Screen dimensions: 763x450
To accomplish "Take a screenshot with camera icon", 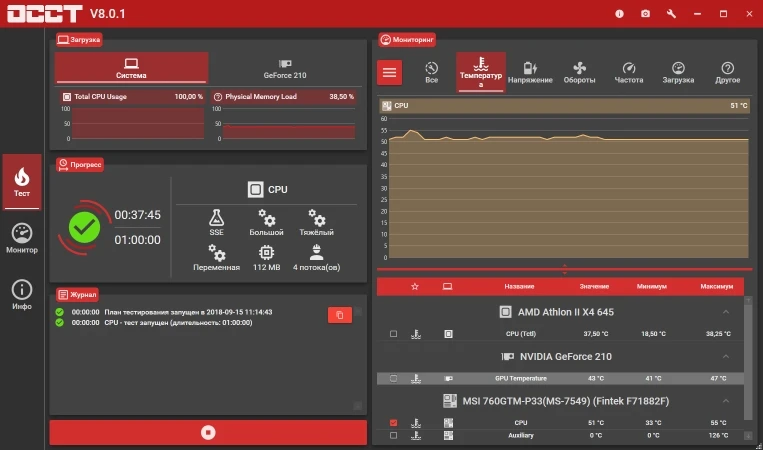I will point(645,14).
